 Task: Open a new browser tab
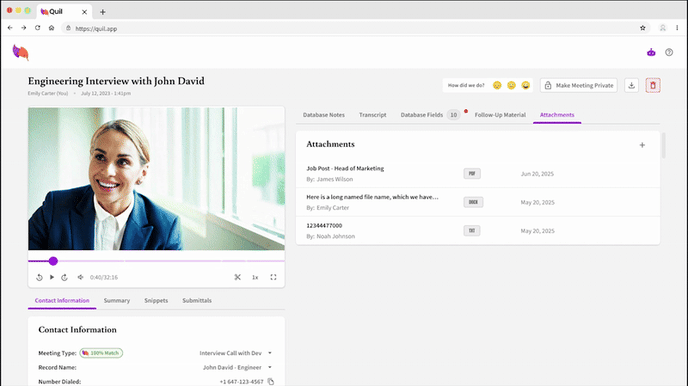click(103, 12)
